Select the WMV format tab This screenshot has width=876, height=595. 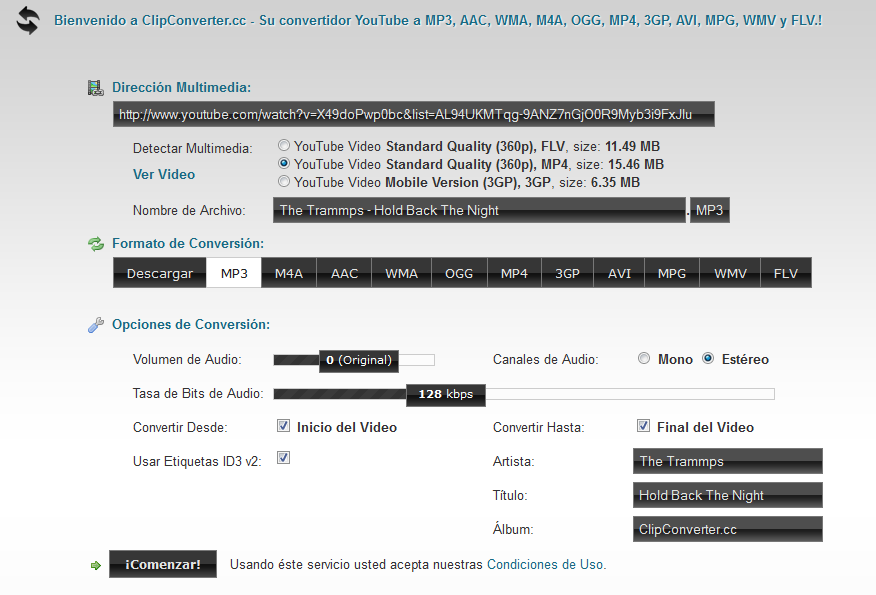(730, 273)
